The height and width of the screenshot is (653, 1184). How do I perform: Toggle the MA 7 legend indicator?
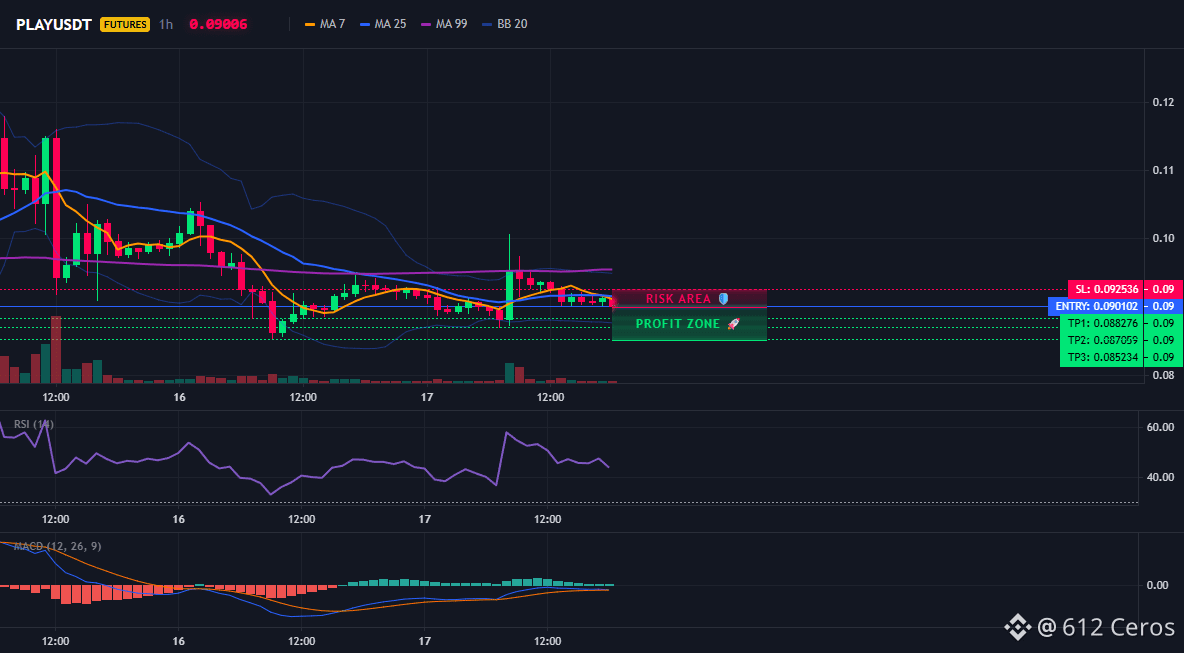pos(325,24)
